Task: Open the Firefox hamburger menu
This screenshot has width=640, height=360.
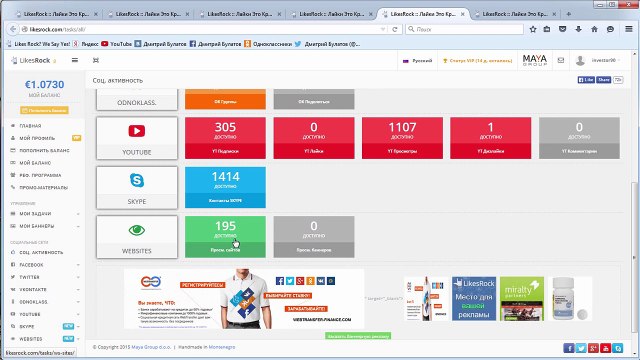Action: pos(629,29)
